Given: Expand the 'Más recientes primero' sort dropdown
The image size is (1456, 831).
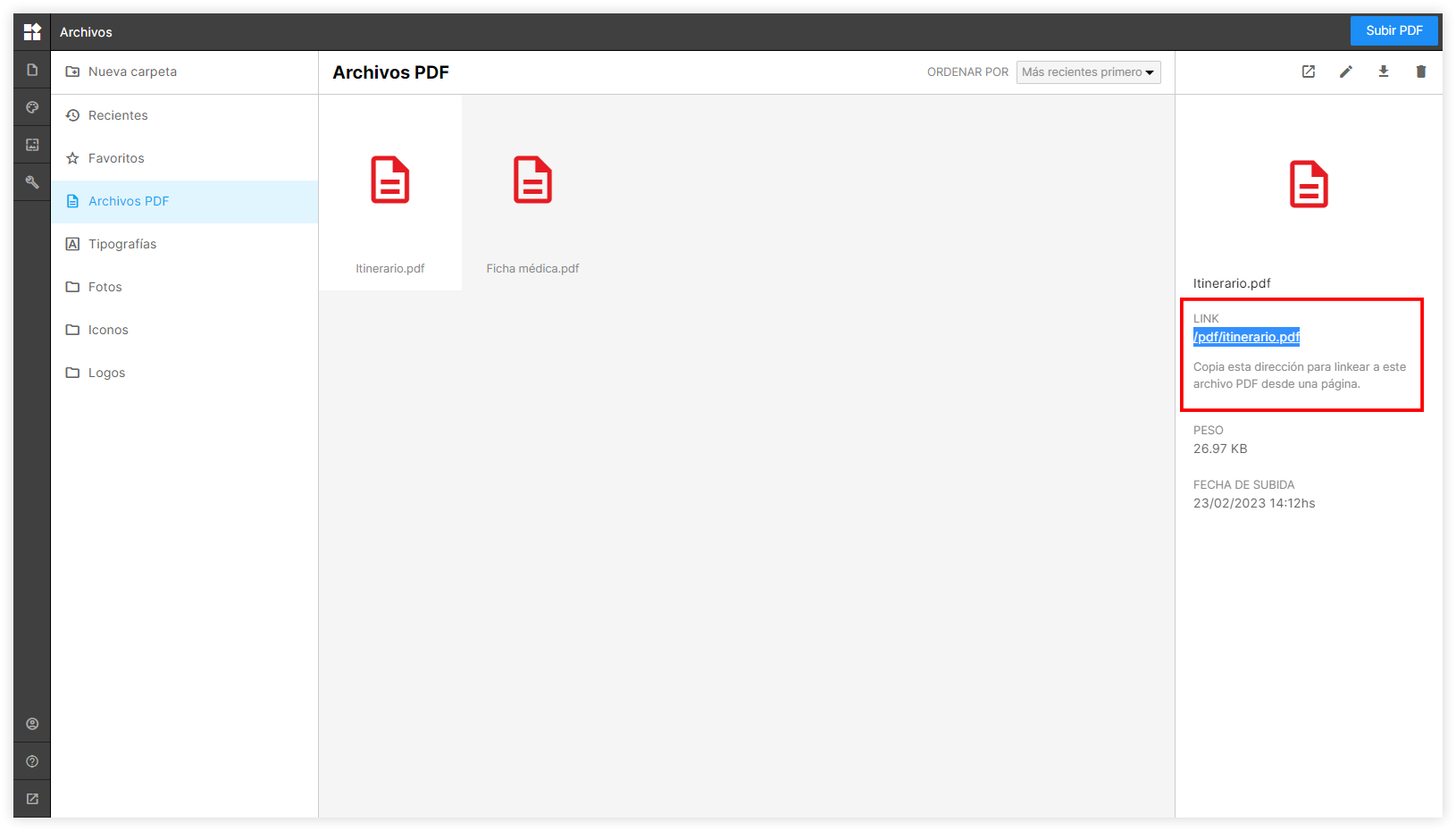Looking at the screenshot, I should click(x=1088, y=72).
